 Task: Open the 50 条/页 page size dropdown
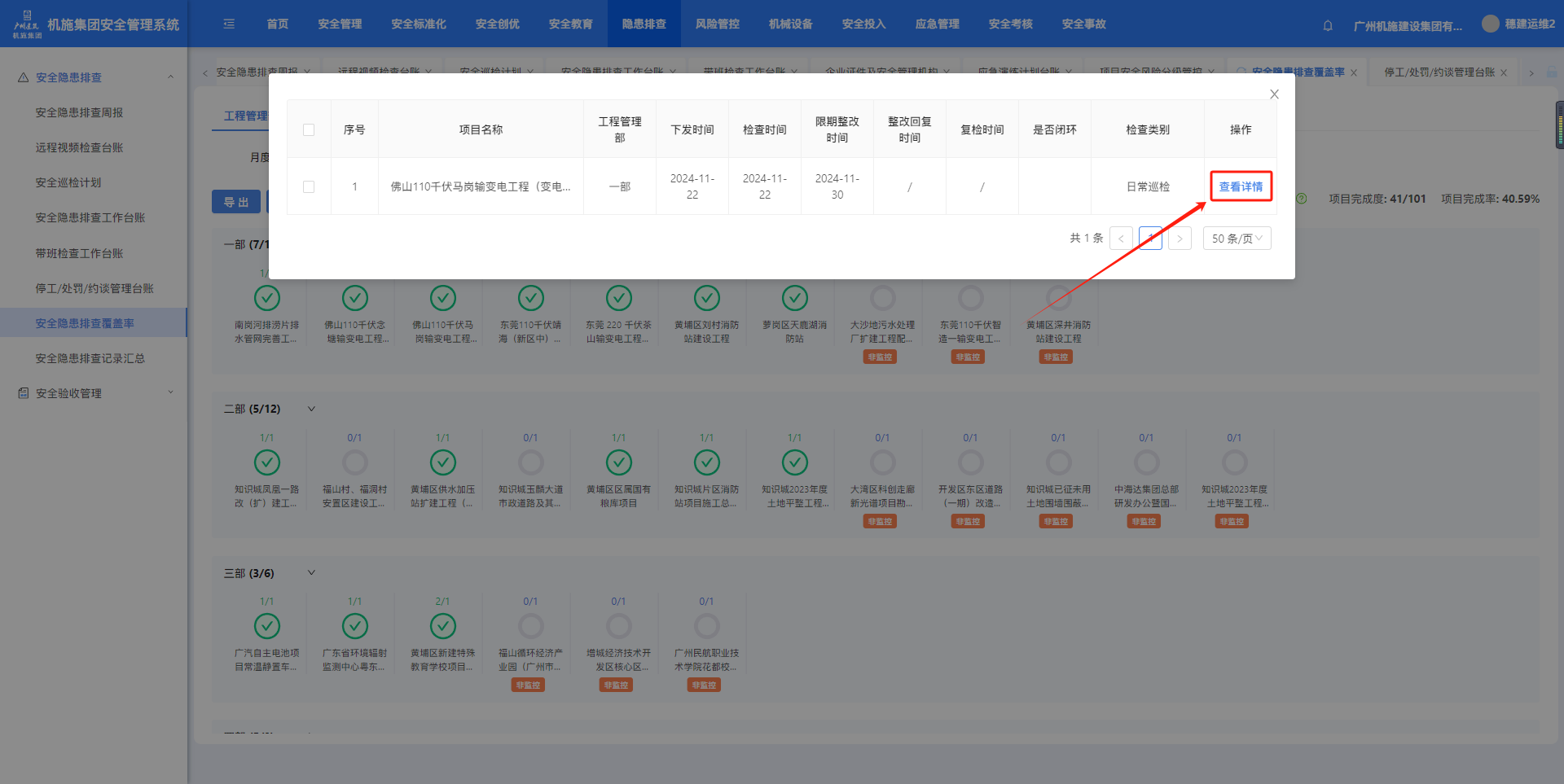[x=1237, y=239]
